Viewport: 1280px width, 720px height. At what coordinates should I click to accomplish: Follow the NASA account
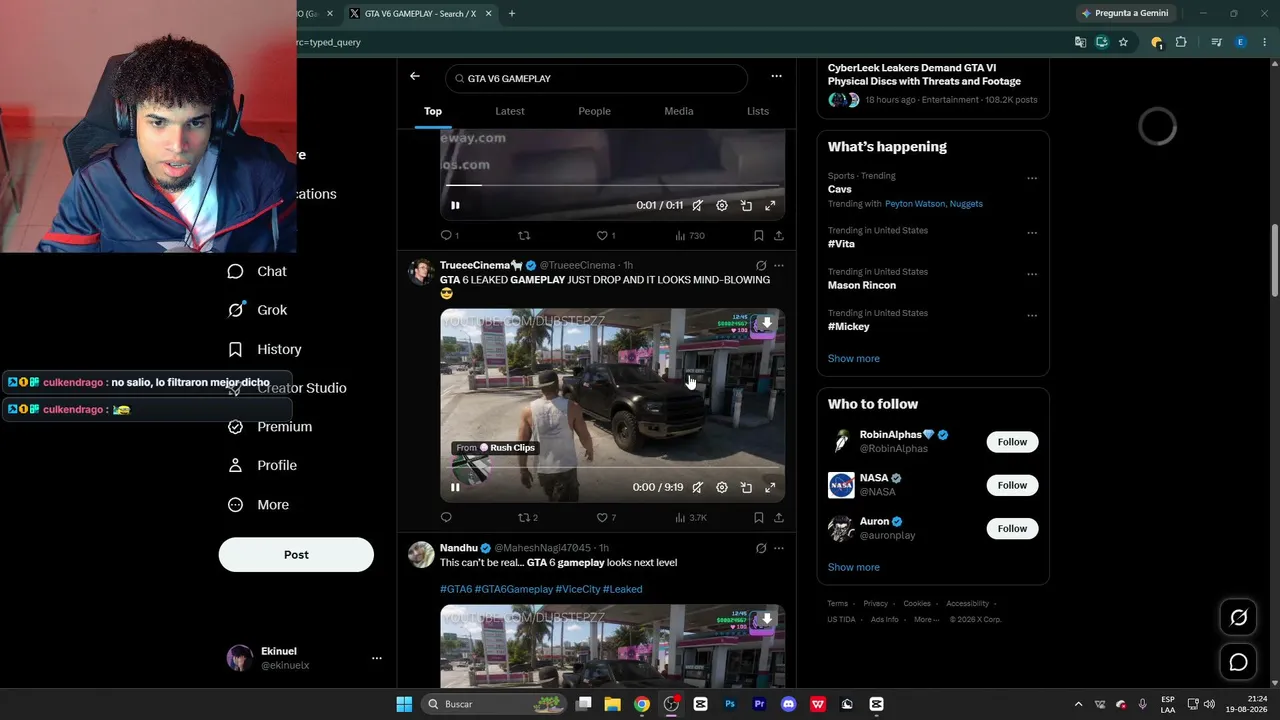tap(1012, 485)
